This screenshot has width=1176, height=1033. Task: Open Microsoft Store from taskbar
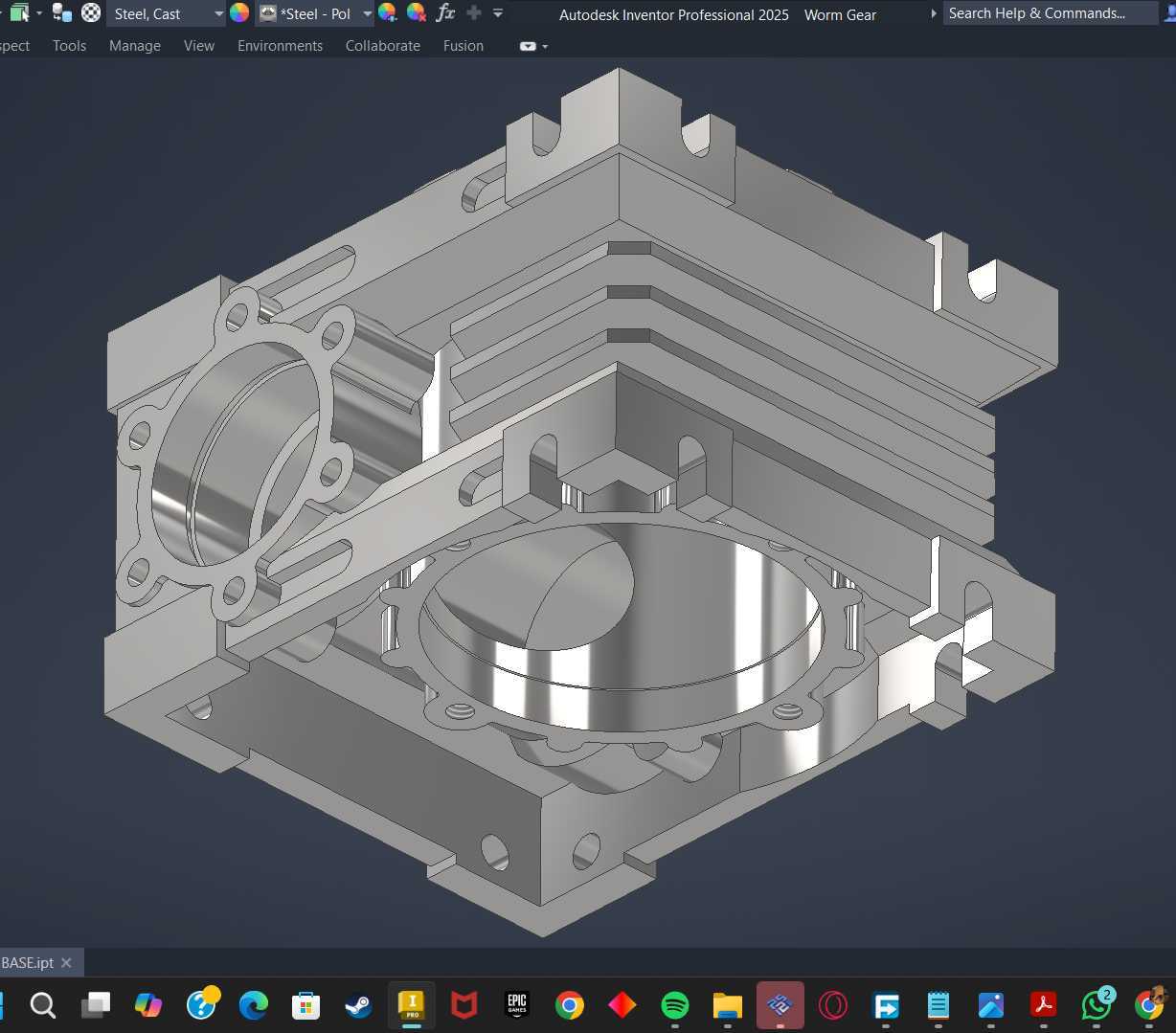coord(305,1005)
